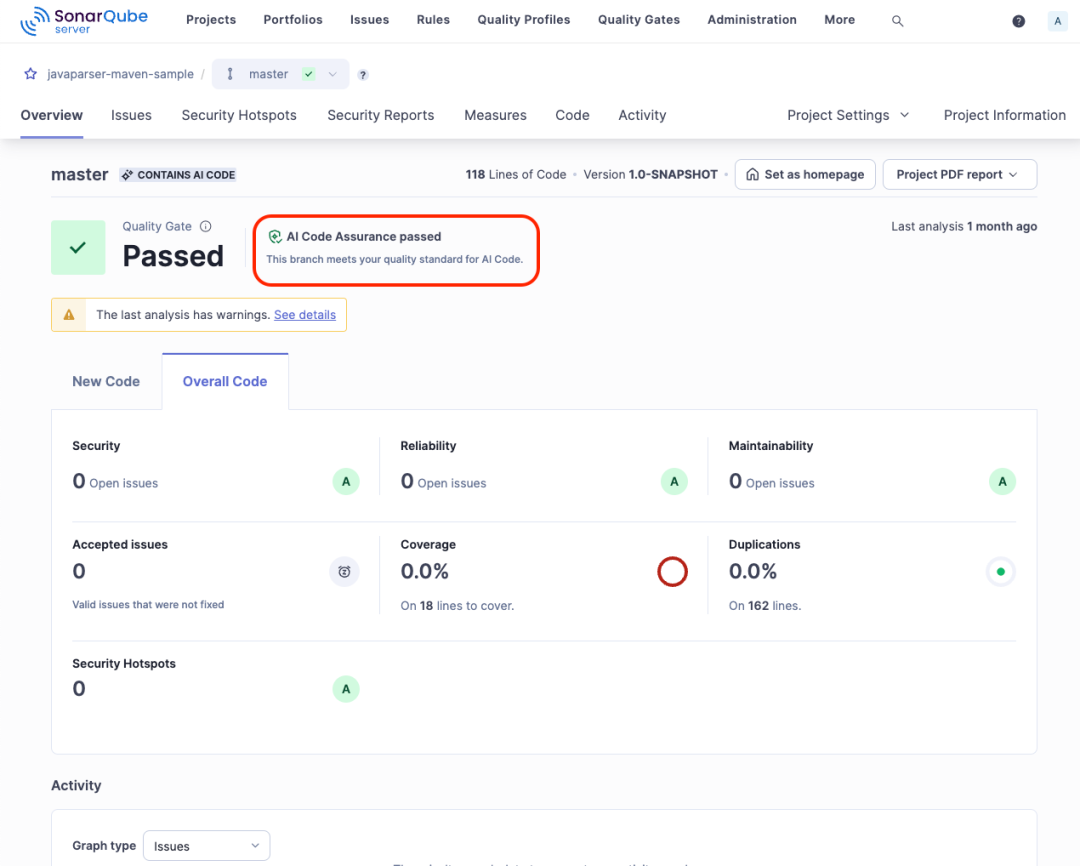
Task: Click the Quality Gate info icon
Action: coord(206,226)
